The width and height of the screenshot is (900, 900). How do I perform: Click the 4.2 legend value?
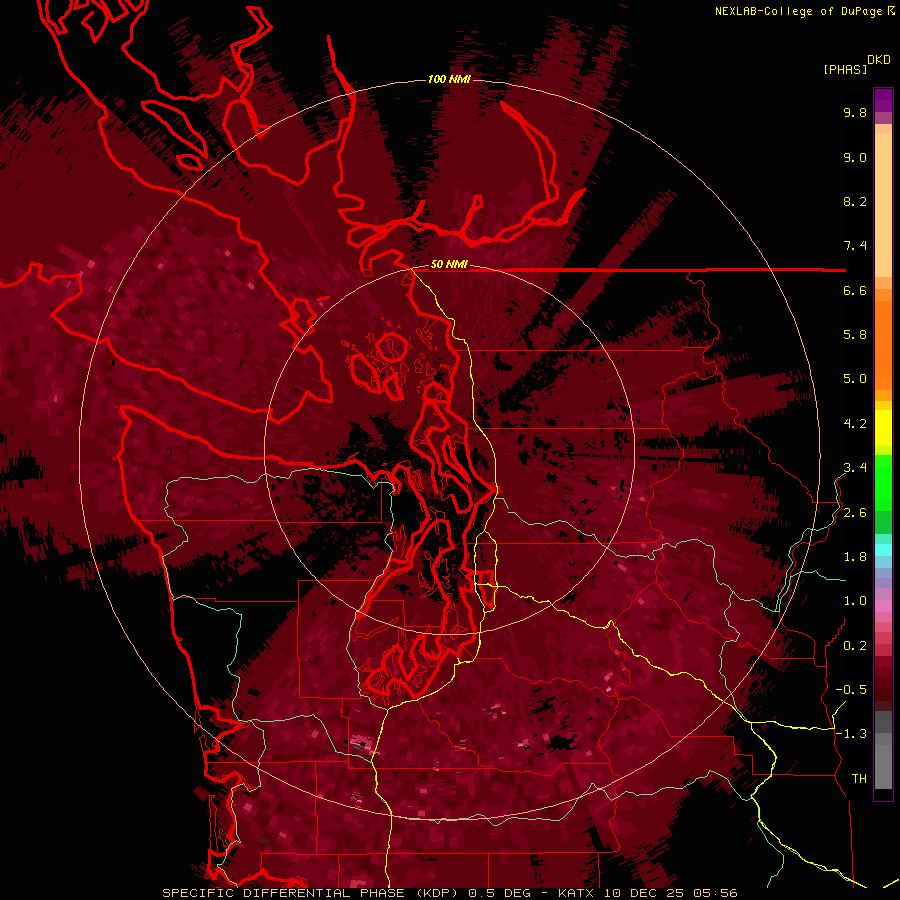click(855, 424)
